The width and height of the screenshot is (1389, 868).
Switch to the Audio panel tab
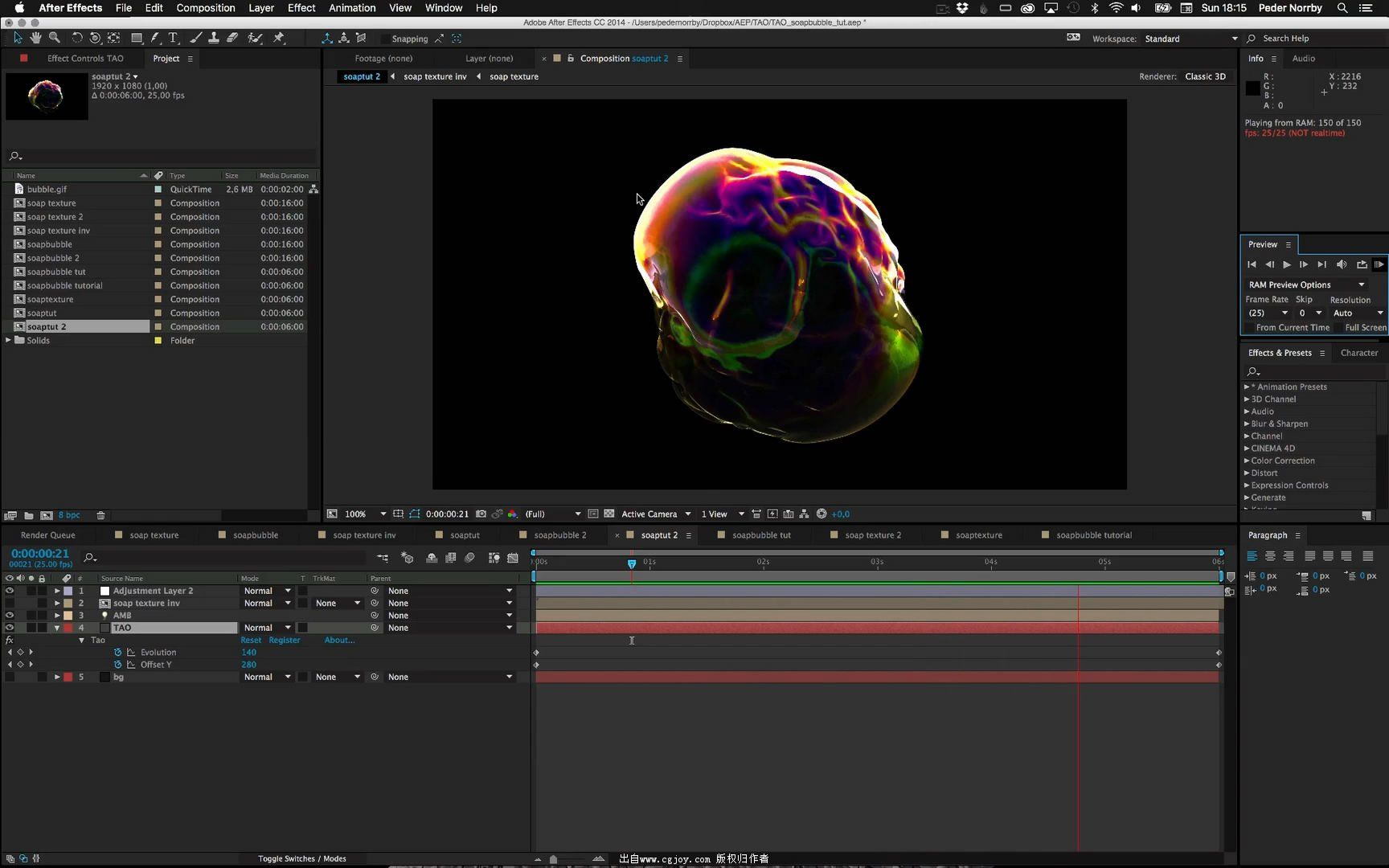point(1303,59)
